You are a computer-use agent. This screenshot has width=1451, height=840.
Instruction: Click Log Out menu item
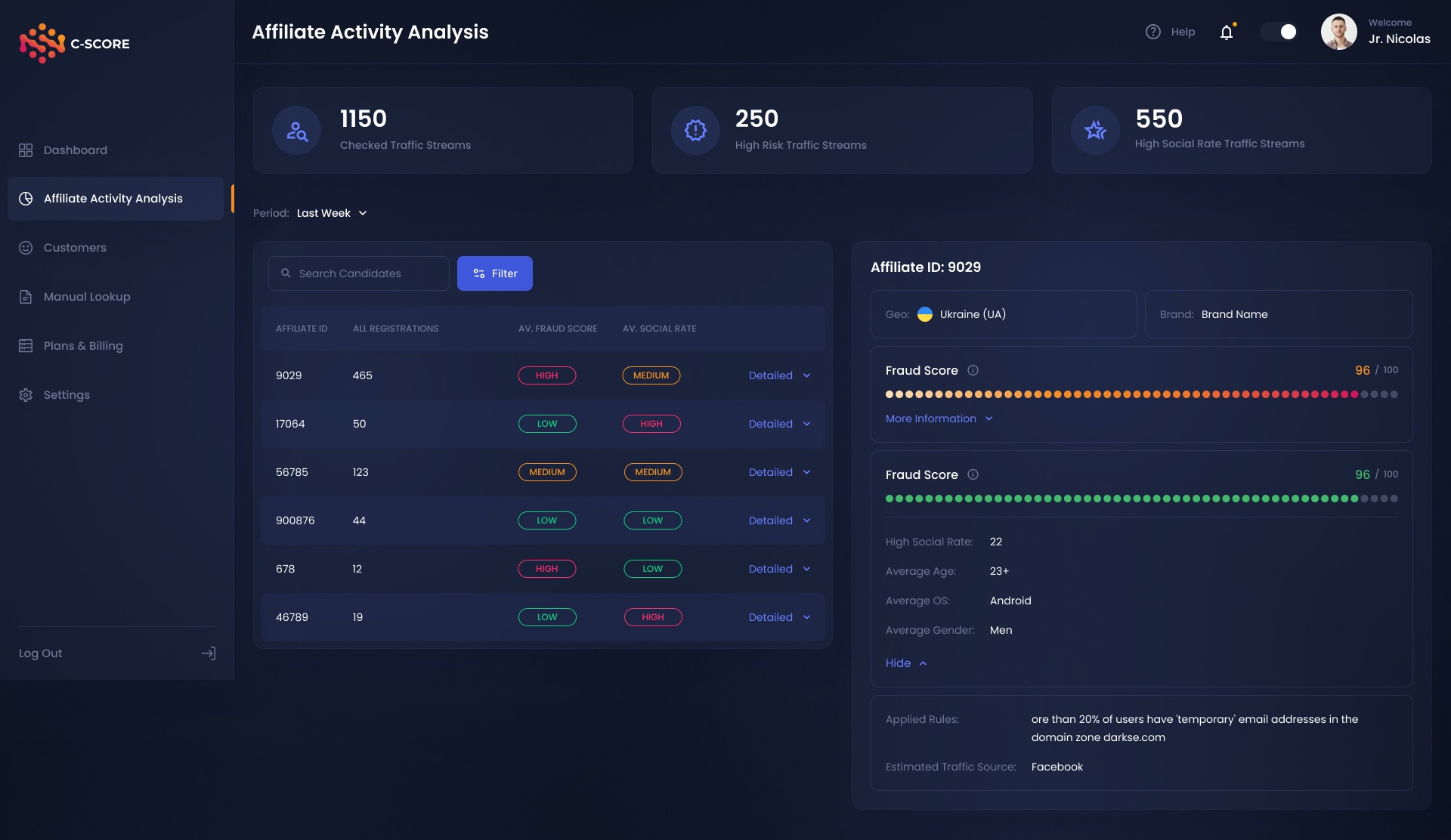[40, 654]
